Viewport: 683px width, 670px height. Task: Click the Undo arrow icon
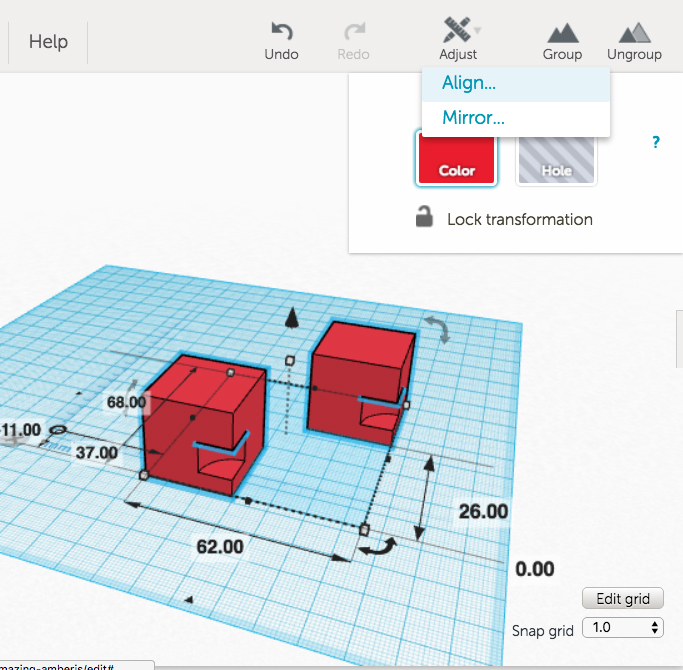click(281, 32)
